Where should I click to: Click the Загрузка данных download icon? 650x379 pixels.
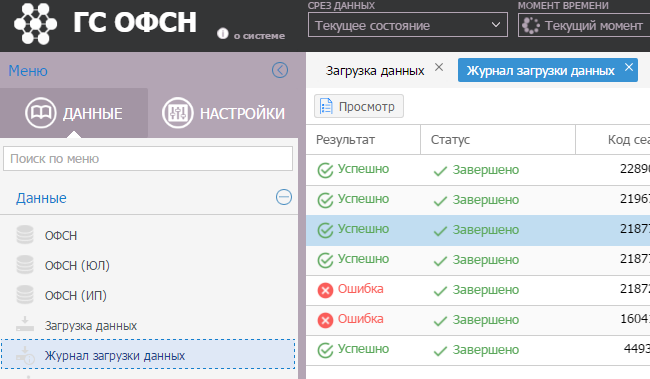25,324
